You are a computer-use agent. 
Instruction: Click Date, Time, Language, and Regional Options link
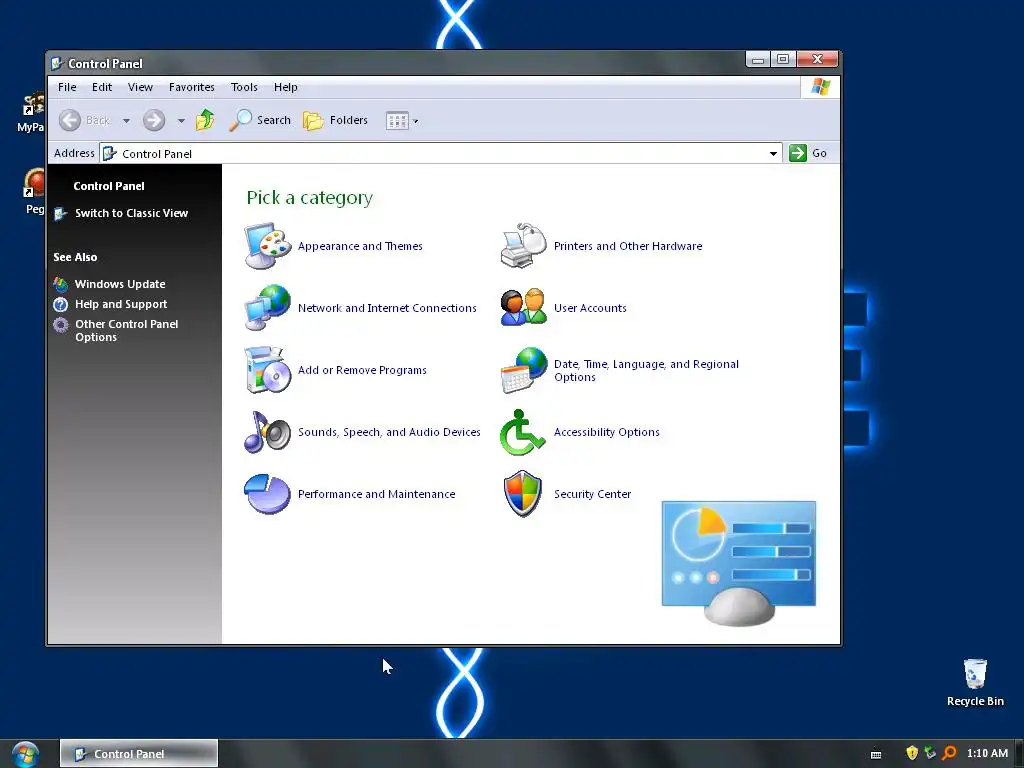pyautogui.click(x=647, y=370)
